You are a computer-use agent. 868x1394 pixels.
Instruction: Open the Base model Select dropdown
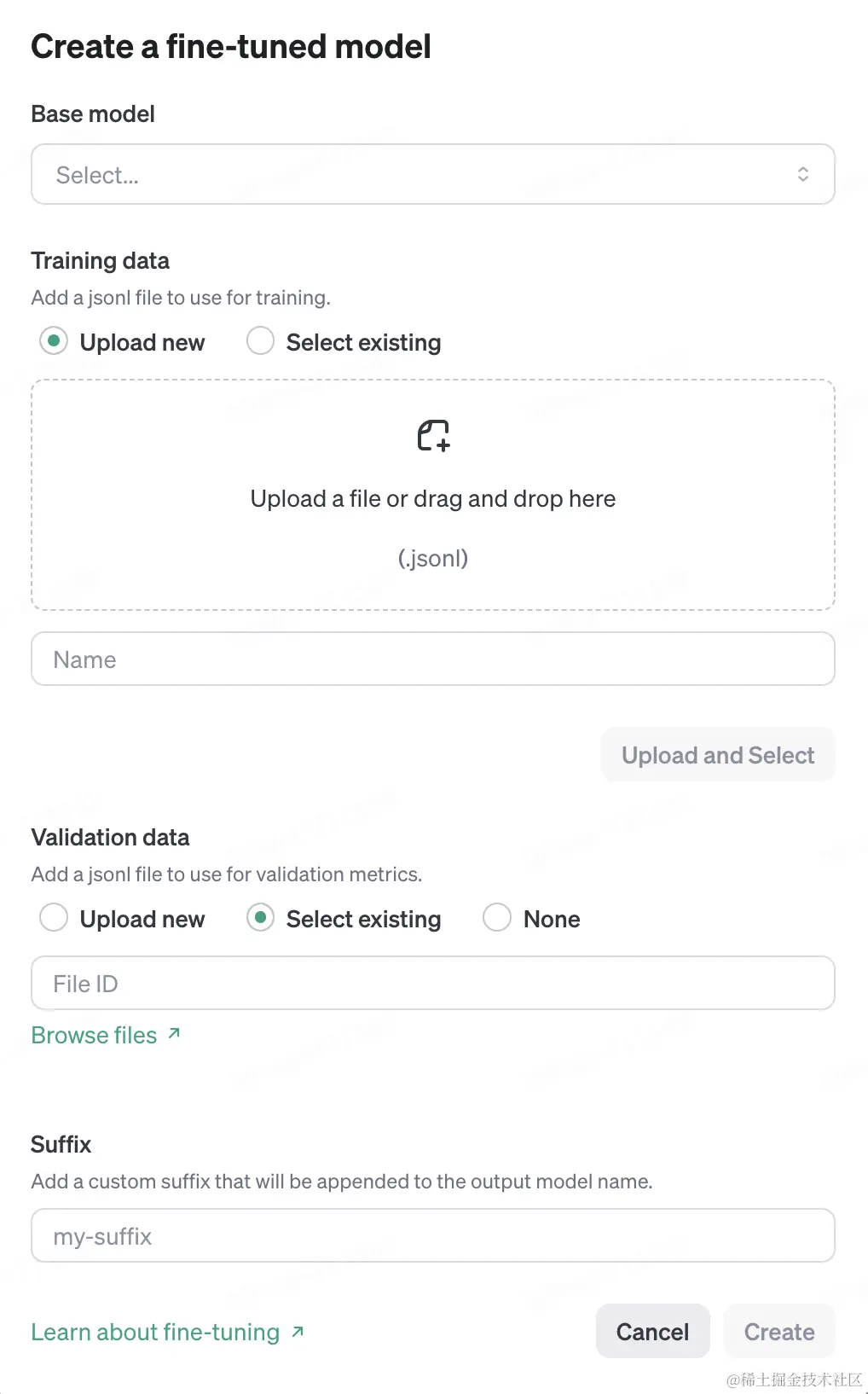point(432,175)
